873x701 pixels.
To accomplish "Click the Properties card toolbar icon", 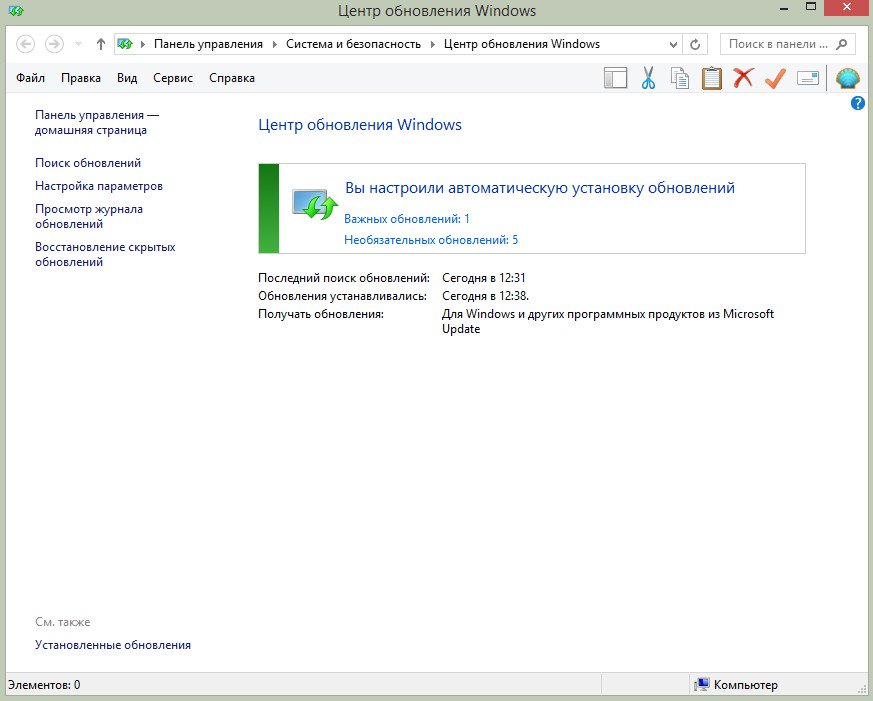I will coord(807,78).
